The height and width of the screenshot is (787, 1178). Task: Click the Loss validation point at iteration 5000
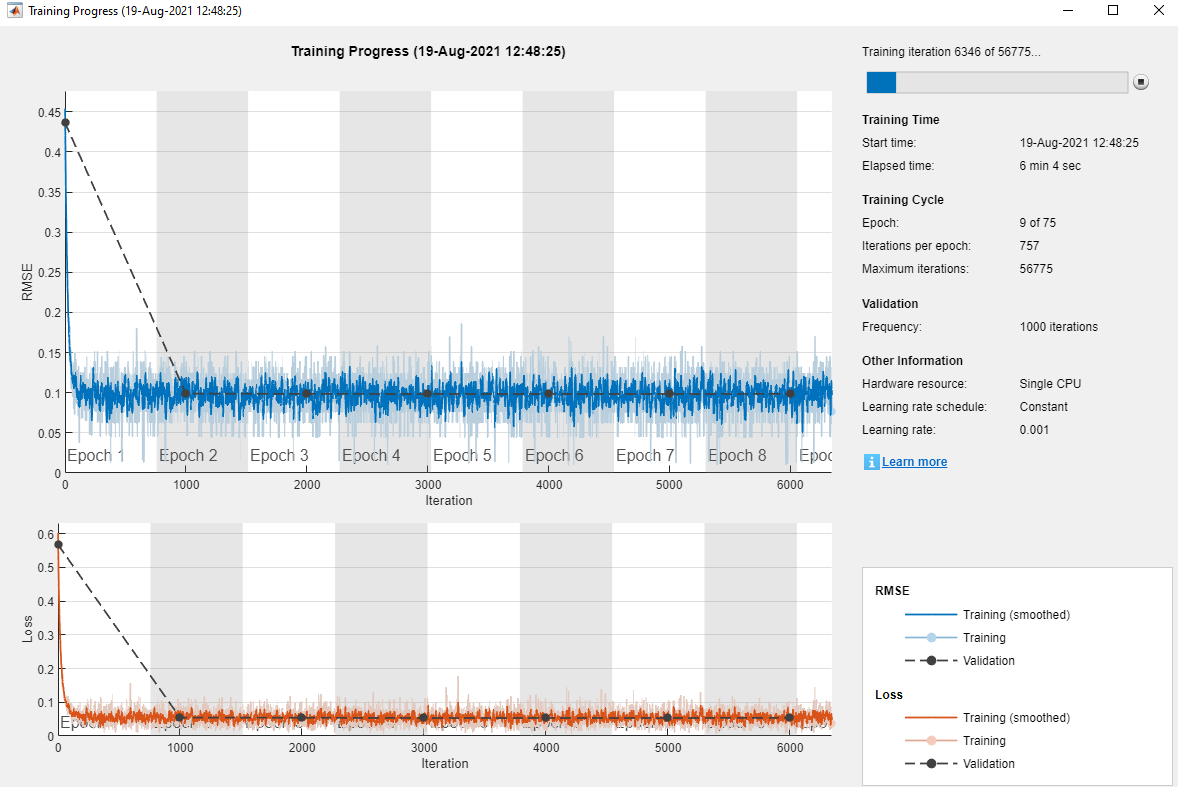[x=667, y=718]
